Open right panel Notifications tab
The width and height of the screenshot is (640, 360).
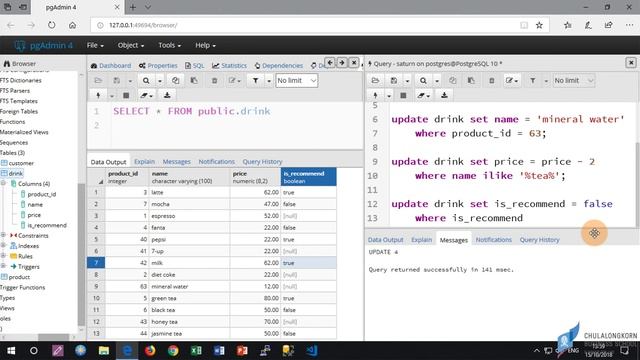pyautogui.click(x=493, y=240)
